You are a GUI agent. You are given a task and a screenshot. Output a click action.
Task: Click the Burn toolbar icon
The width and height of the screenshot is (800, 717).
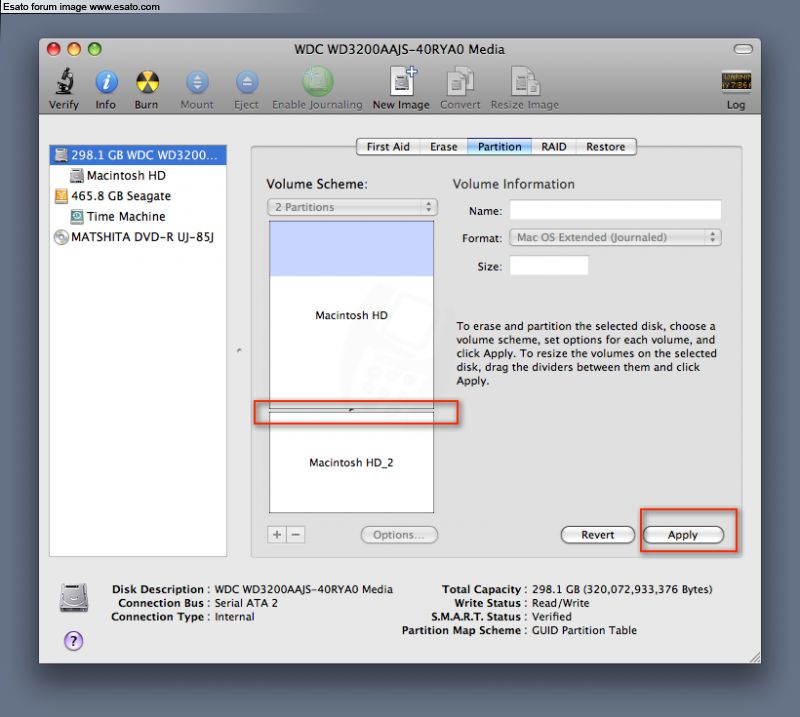[147, 82]
